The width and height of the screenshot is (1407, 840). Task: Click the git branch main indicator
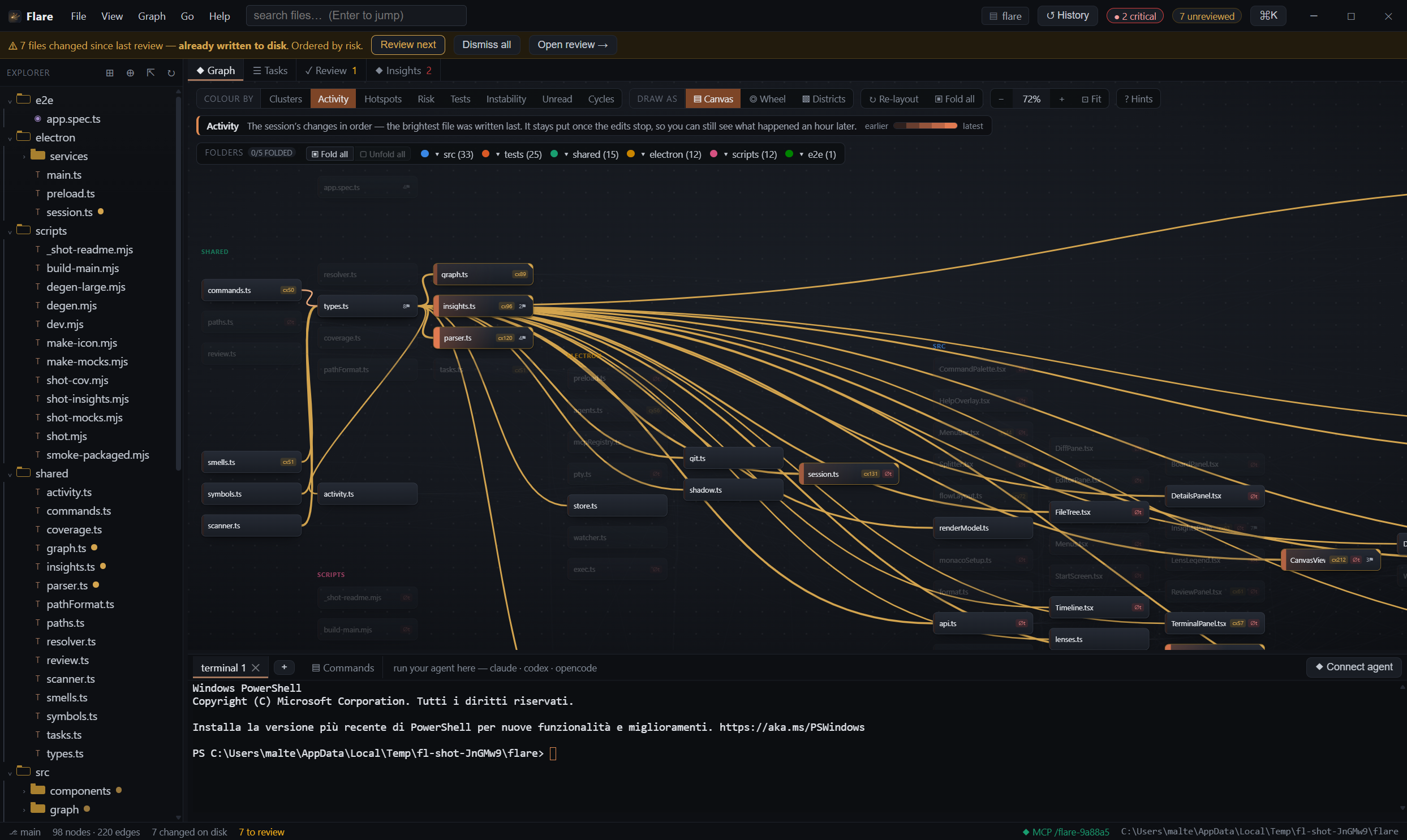coord(25,832)
